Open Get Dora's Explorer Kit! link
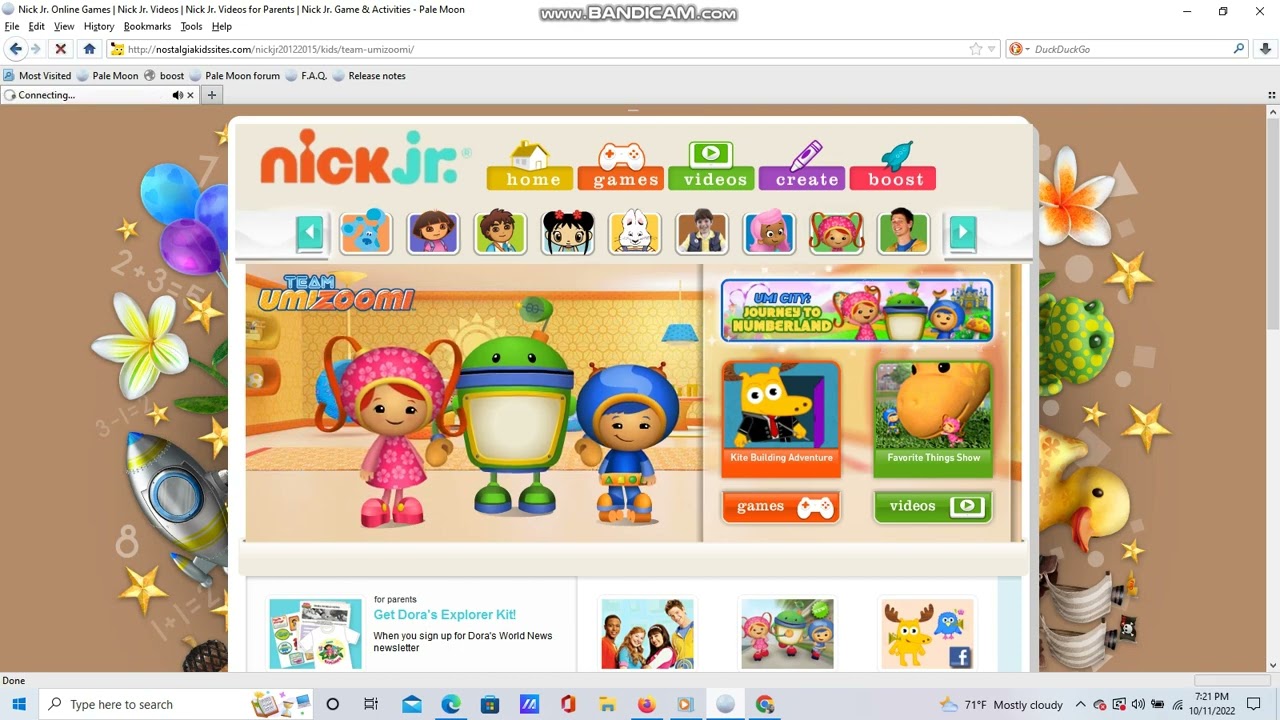The height and width of the screenshot is (720, 1280). [445, 615]
